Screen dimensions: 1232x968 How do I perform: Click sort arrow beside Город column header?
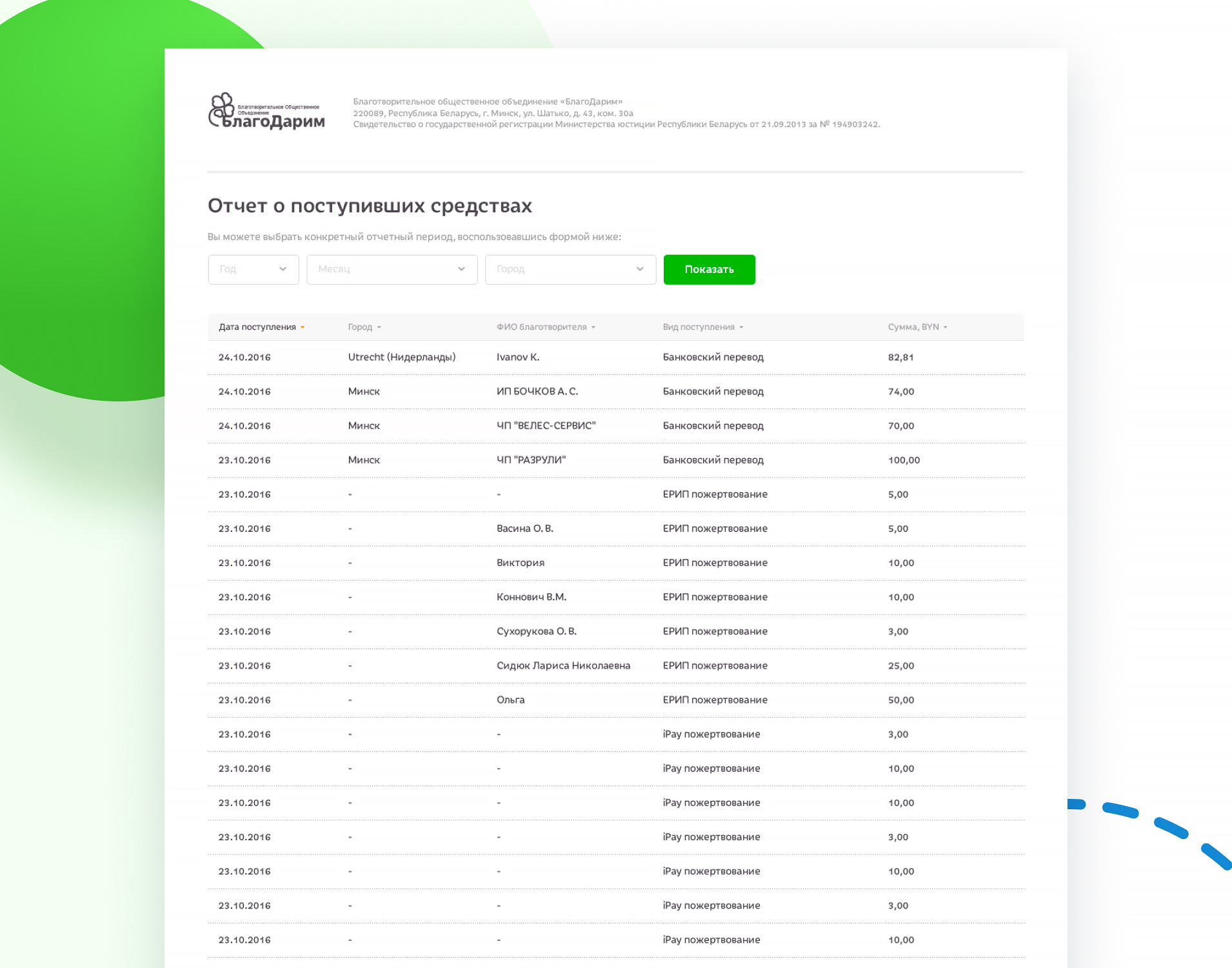click(379, 328)
